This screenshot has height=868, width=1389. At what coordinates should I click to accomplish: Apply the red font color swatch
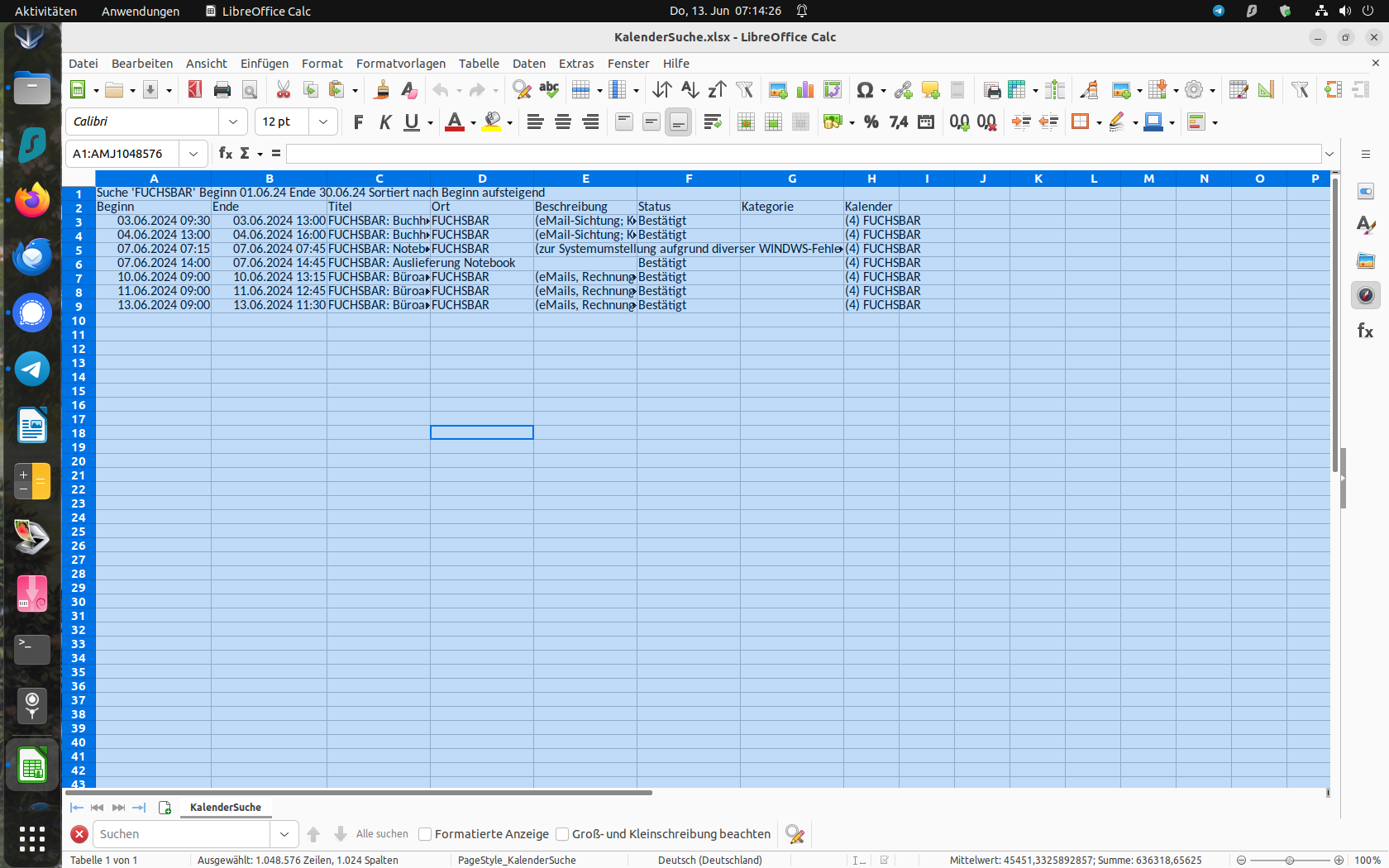454,122
